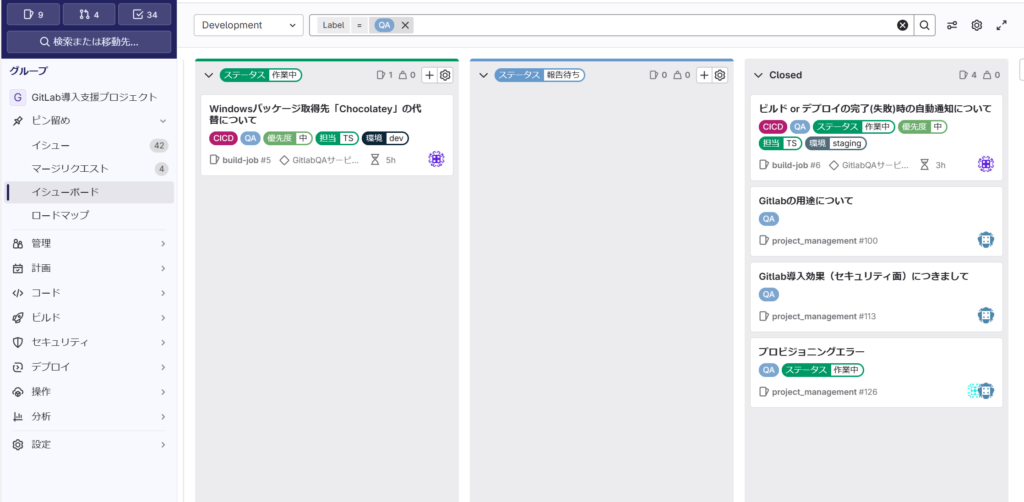Collapse the Closed list column
Image resolution: width=1024 pixels, height=502 pixels.
click(x=758, y=75)
